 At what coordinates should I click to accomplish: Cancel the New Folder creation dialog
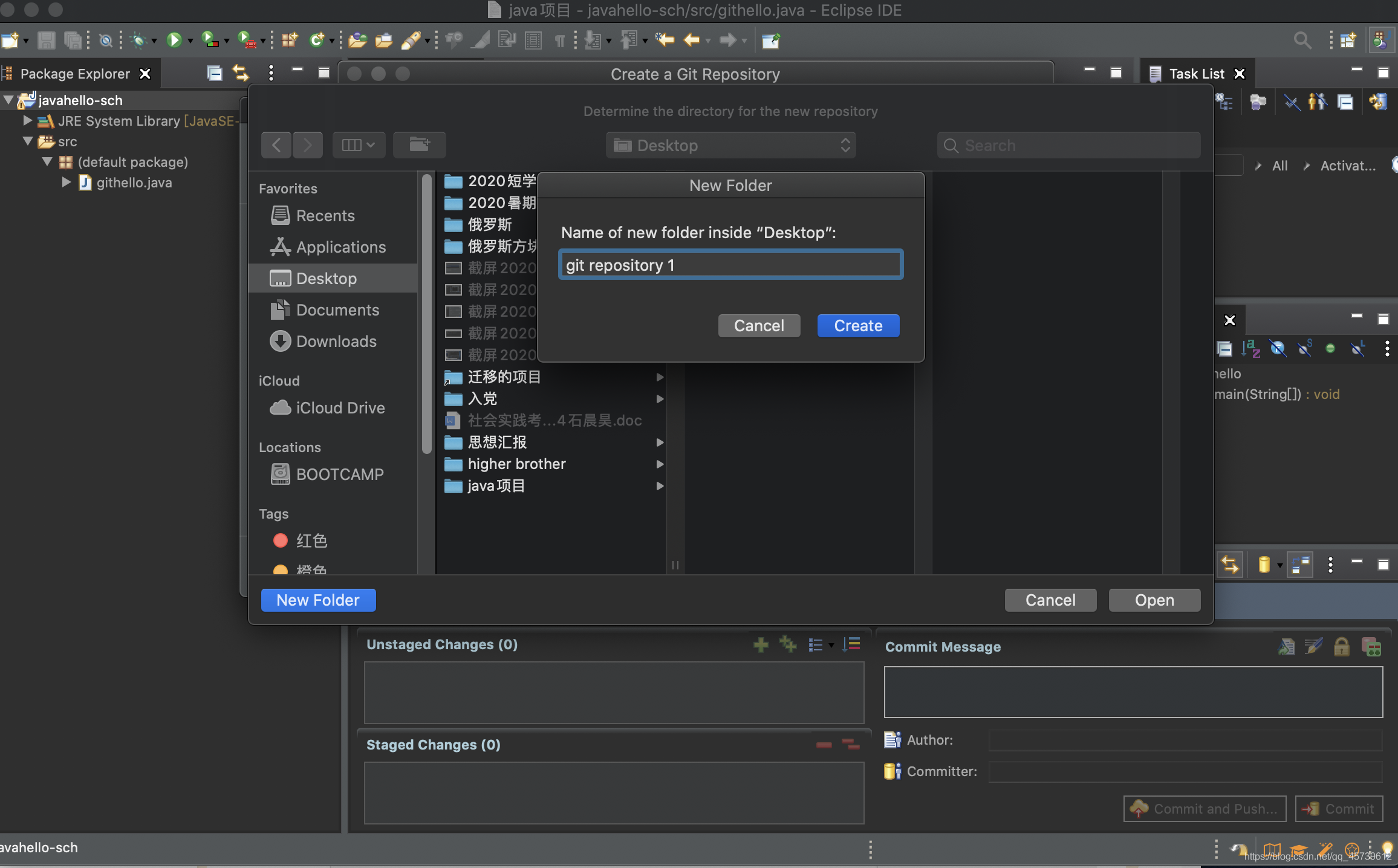point(758,325)
